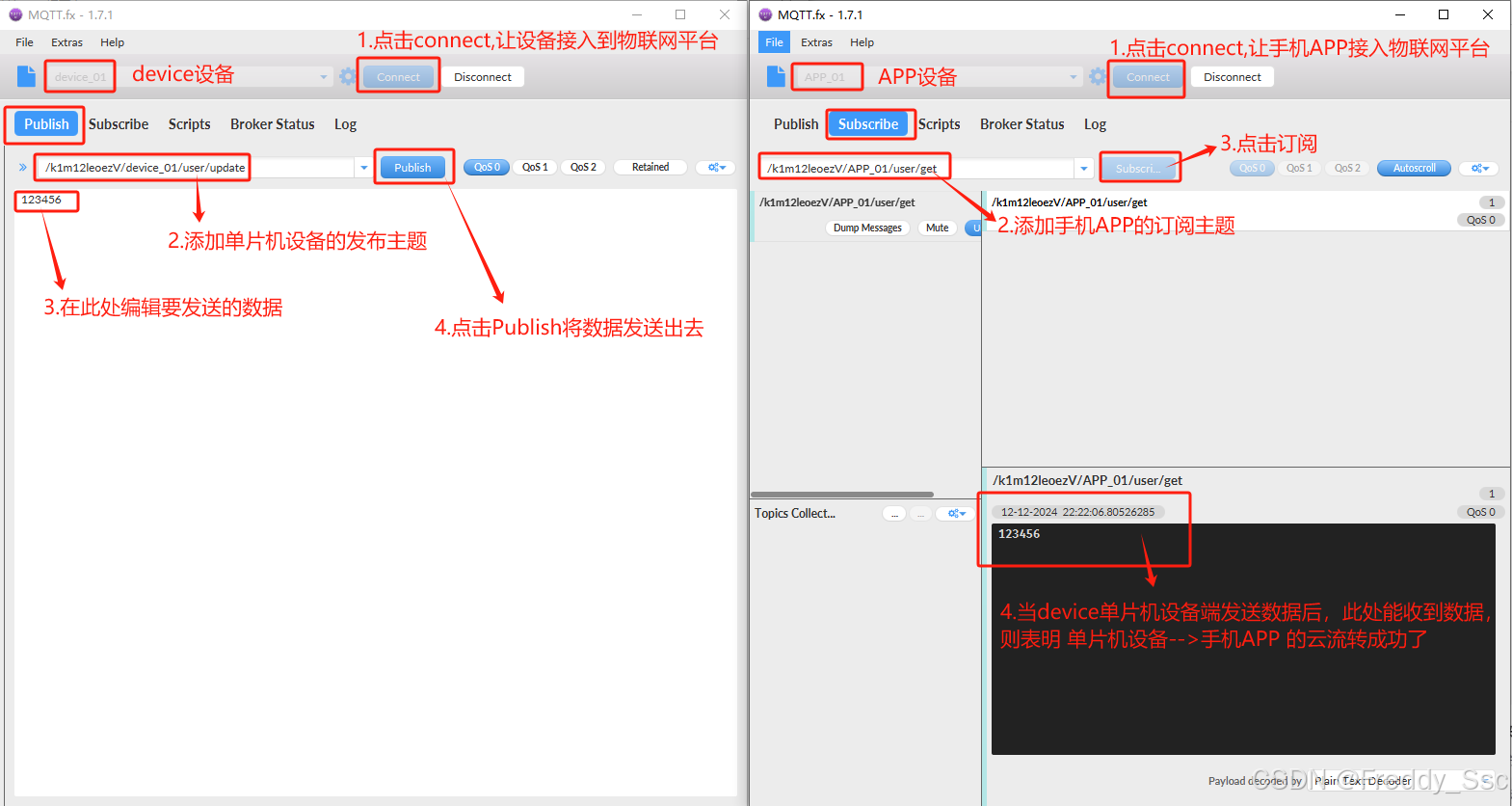1512x806 pixels.
Task: Open Topics Collector gear options menu
Action: click(x=956, y=513)
